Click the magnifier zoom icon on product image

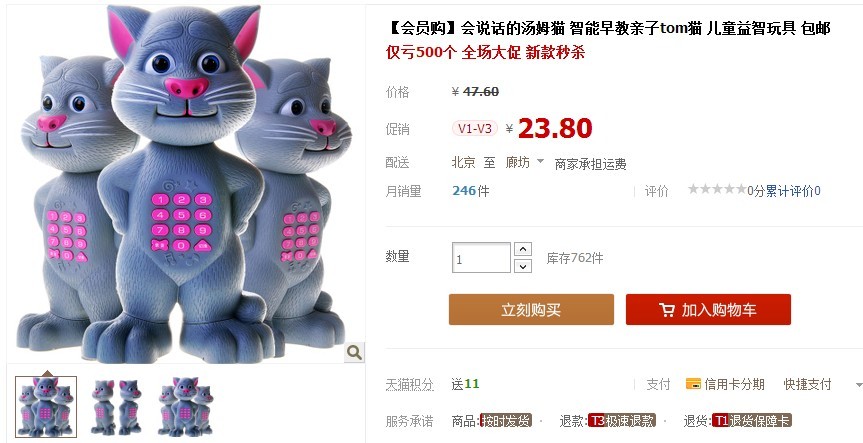pyautogui.click(x=354, y=352)
